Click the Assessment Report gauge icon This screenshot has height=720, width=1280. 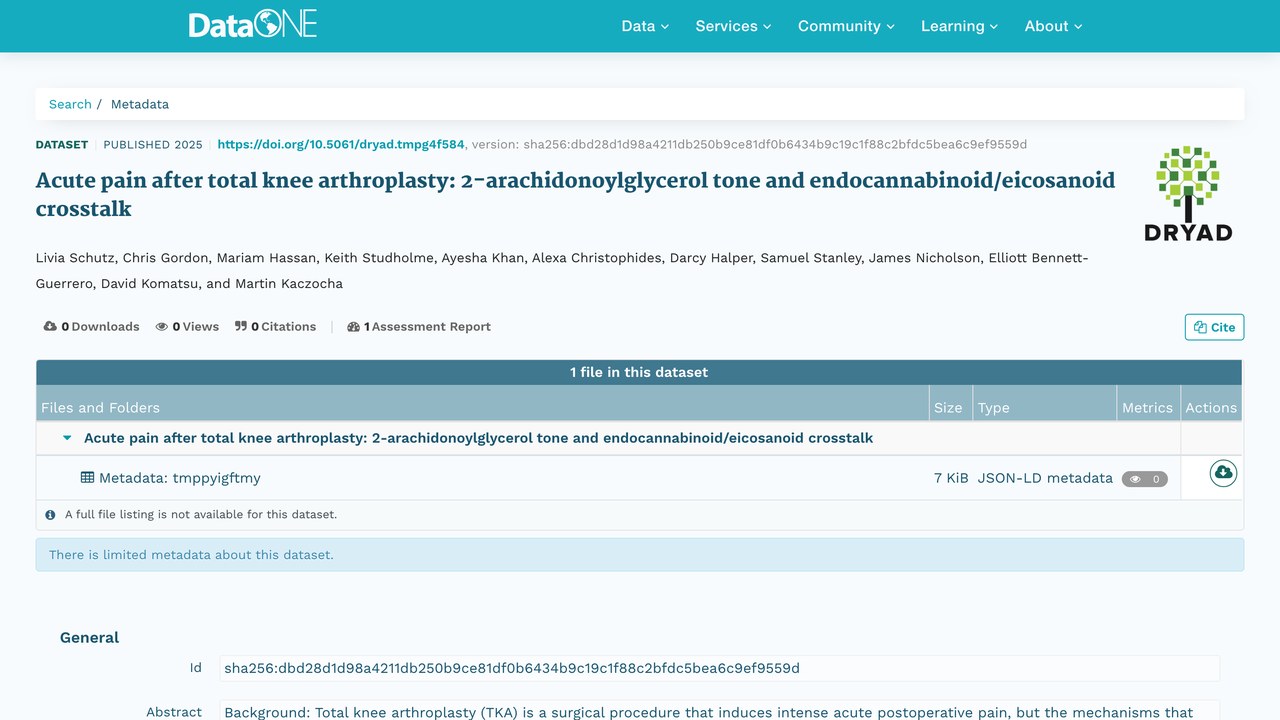tap(353, 327)
